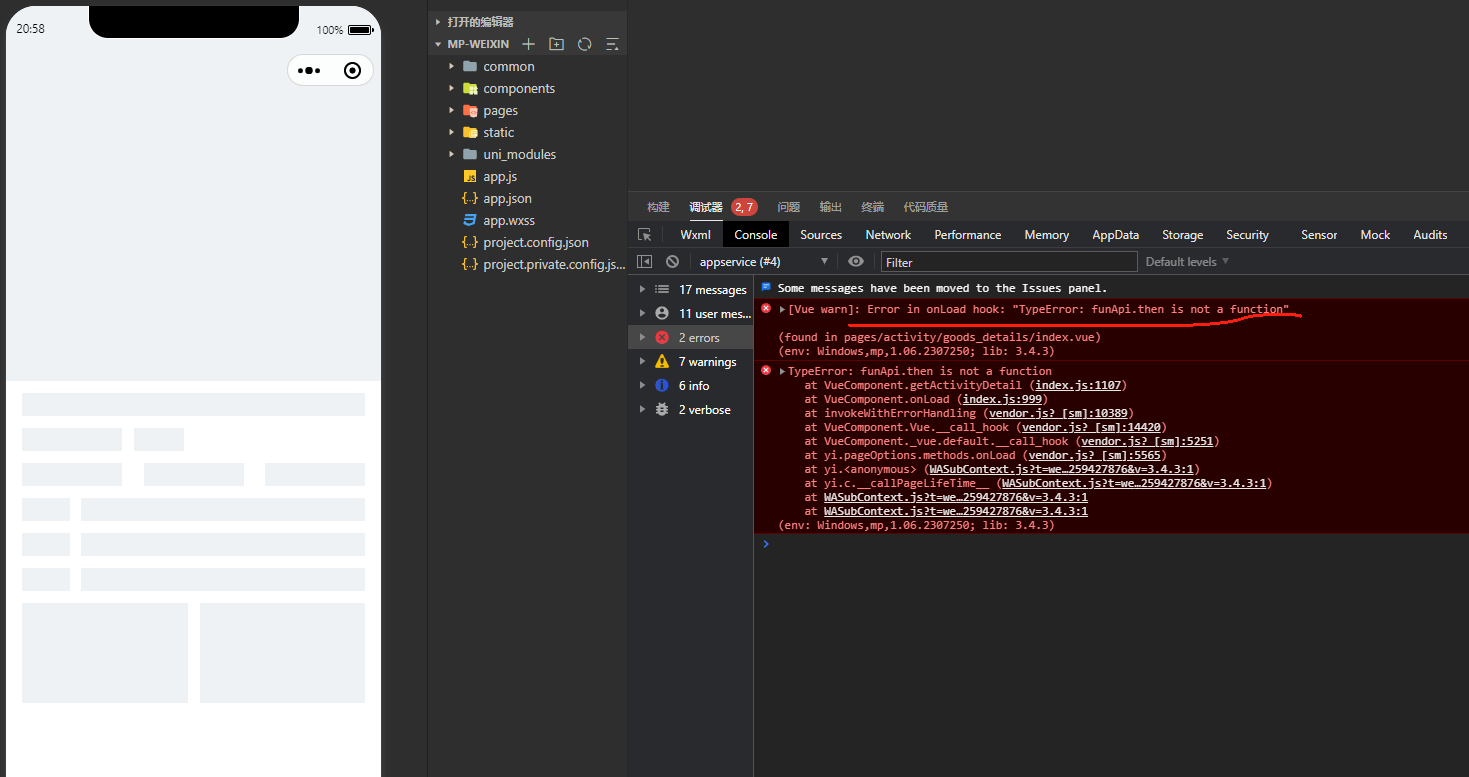Click the pages folder icon

tap(470, 110)
